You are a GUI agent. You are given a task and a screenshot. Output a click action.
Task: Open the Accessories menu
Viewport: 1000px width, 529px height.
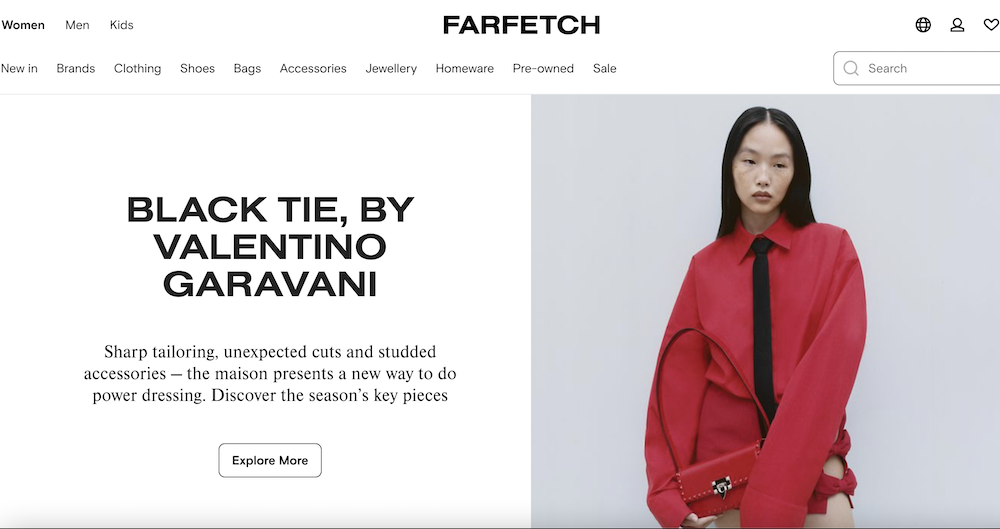tap(313, 68)
